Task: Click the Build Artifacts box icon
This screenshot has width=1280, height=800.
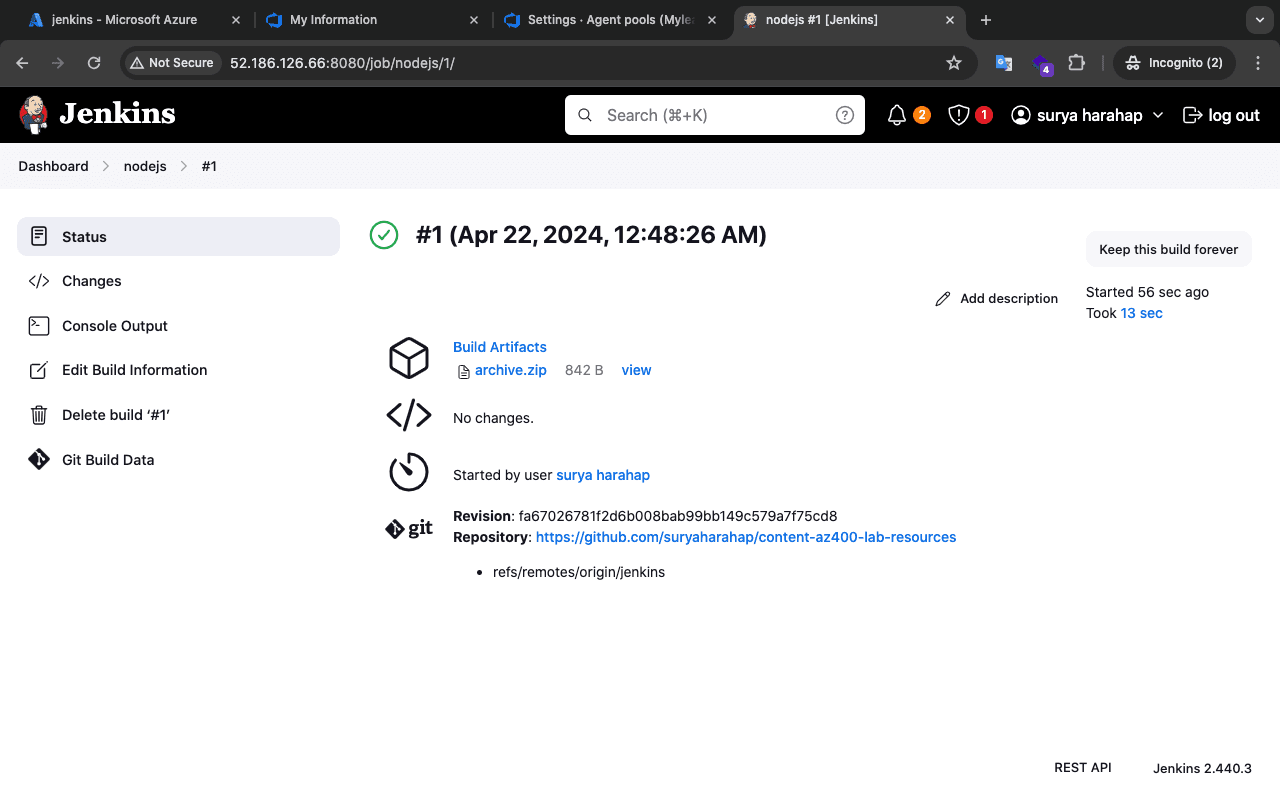Action: coord(409,358)
